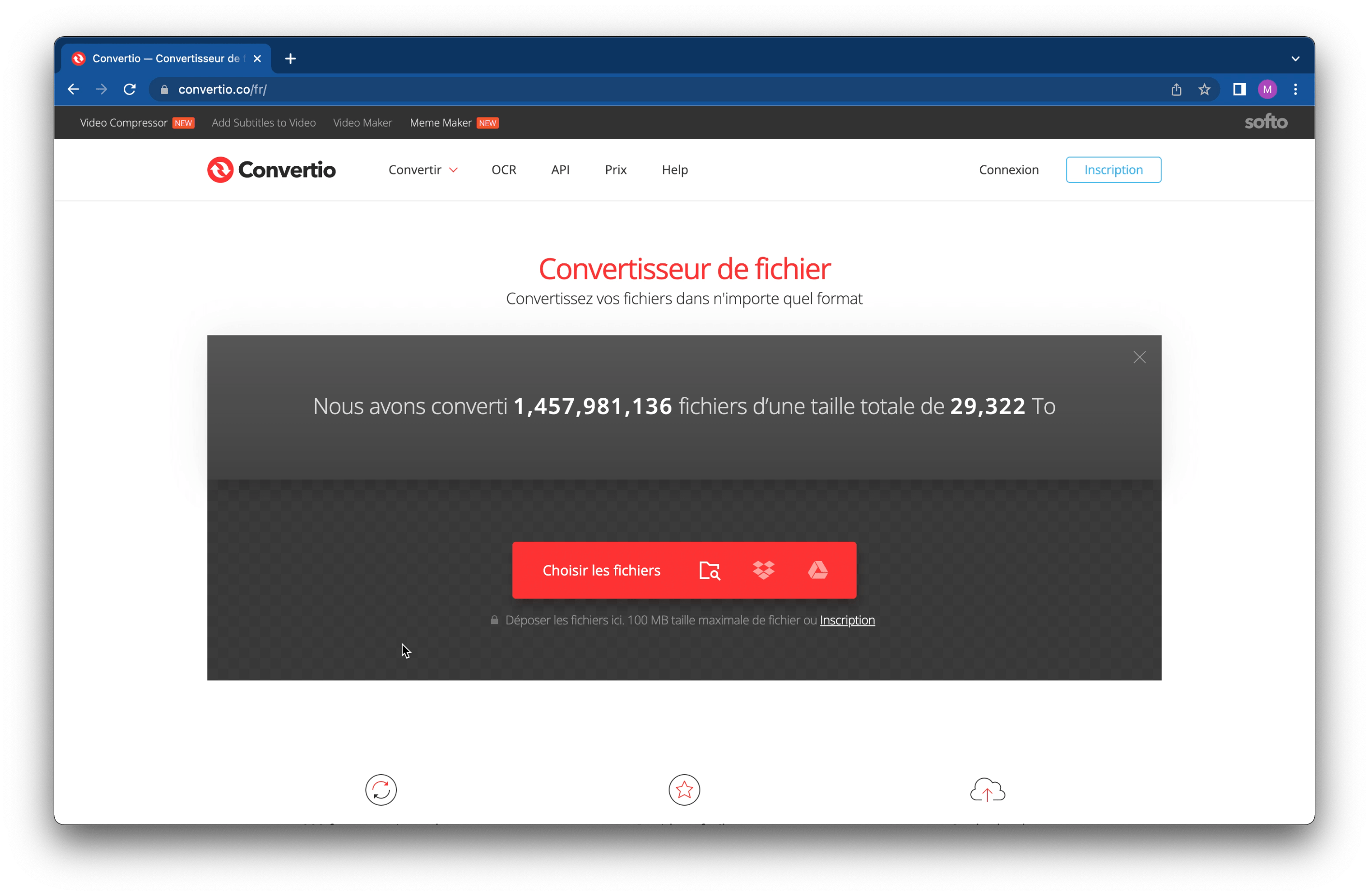
Task: View the site security lock info
Action: [x=164, y=89]
